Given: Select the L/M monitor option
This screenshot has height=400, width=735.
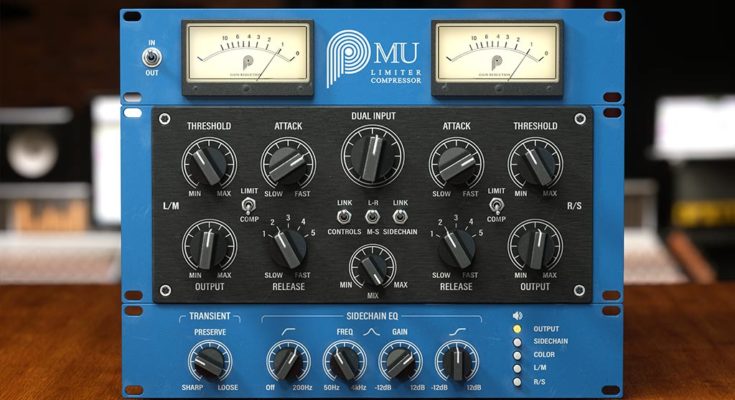Looking at the screenshot, I should click(516, 368).
